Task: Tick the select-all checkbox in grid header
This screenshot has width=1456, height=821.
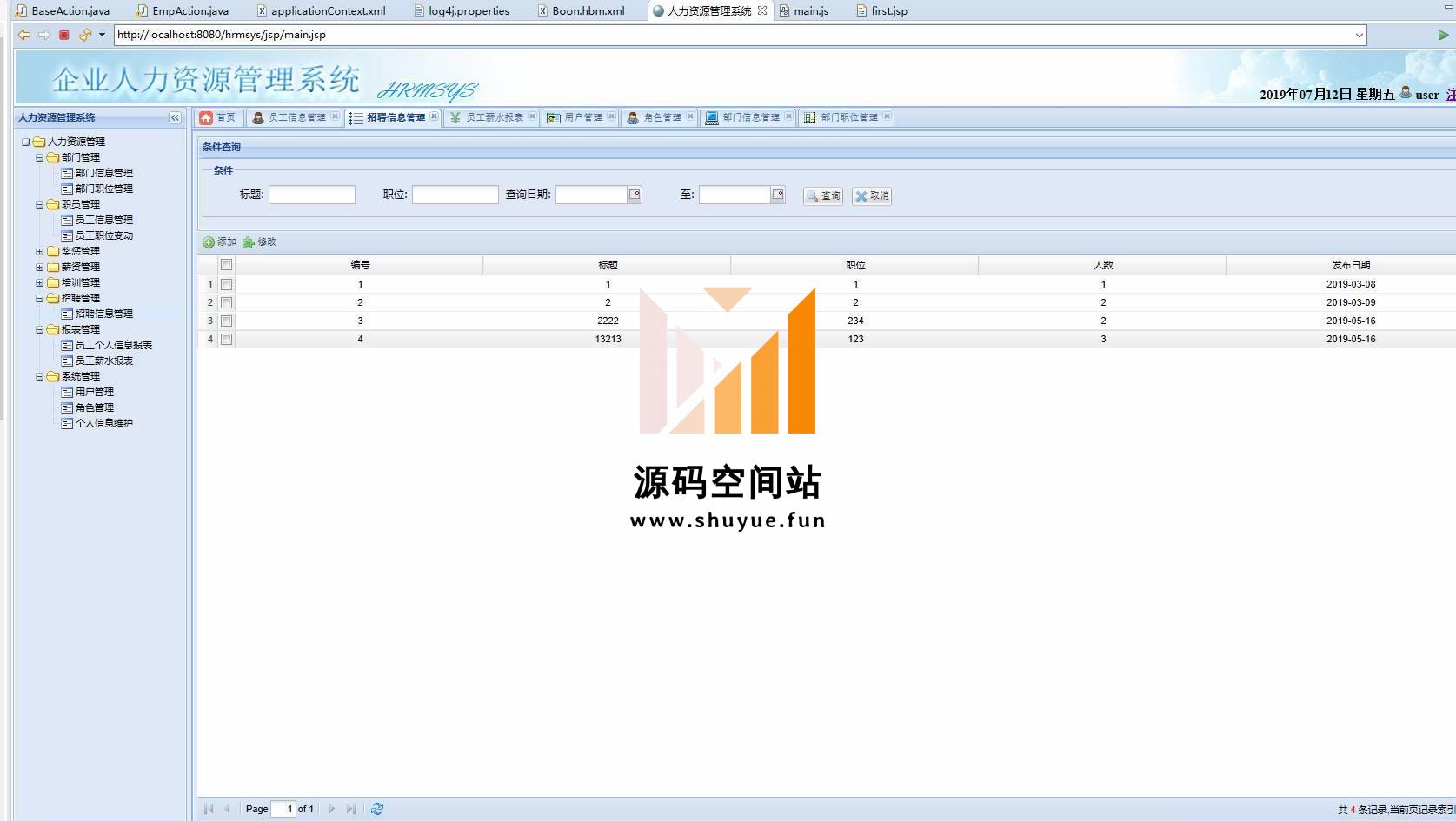Action: tap(226, 265)
